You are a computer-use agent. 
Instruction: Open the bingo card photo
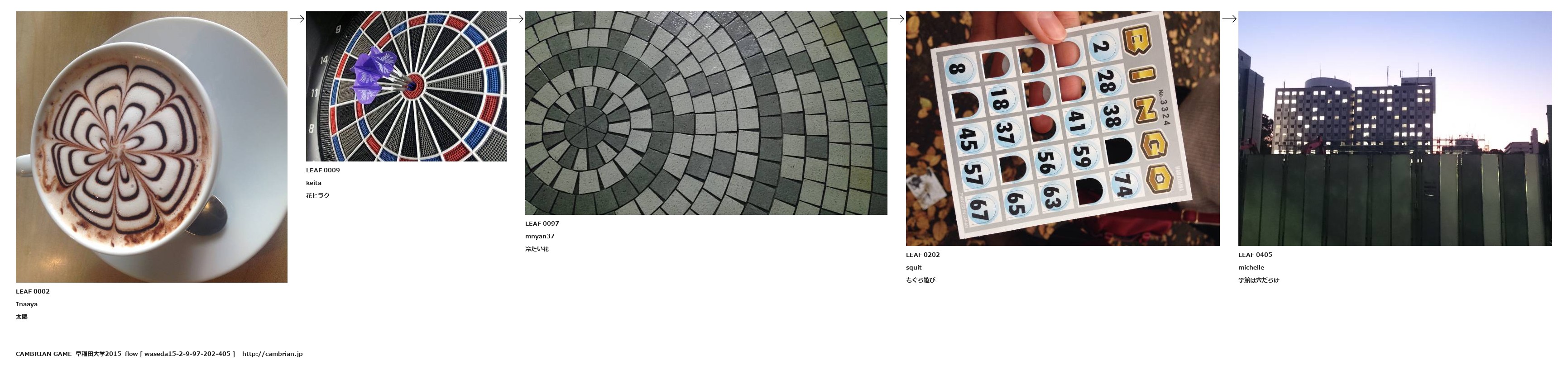pos(1062,128)
